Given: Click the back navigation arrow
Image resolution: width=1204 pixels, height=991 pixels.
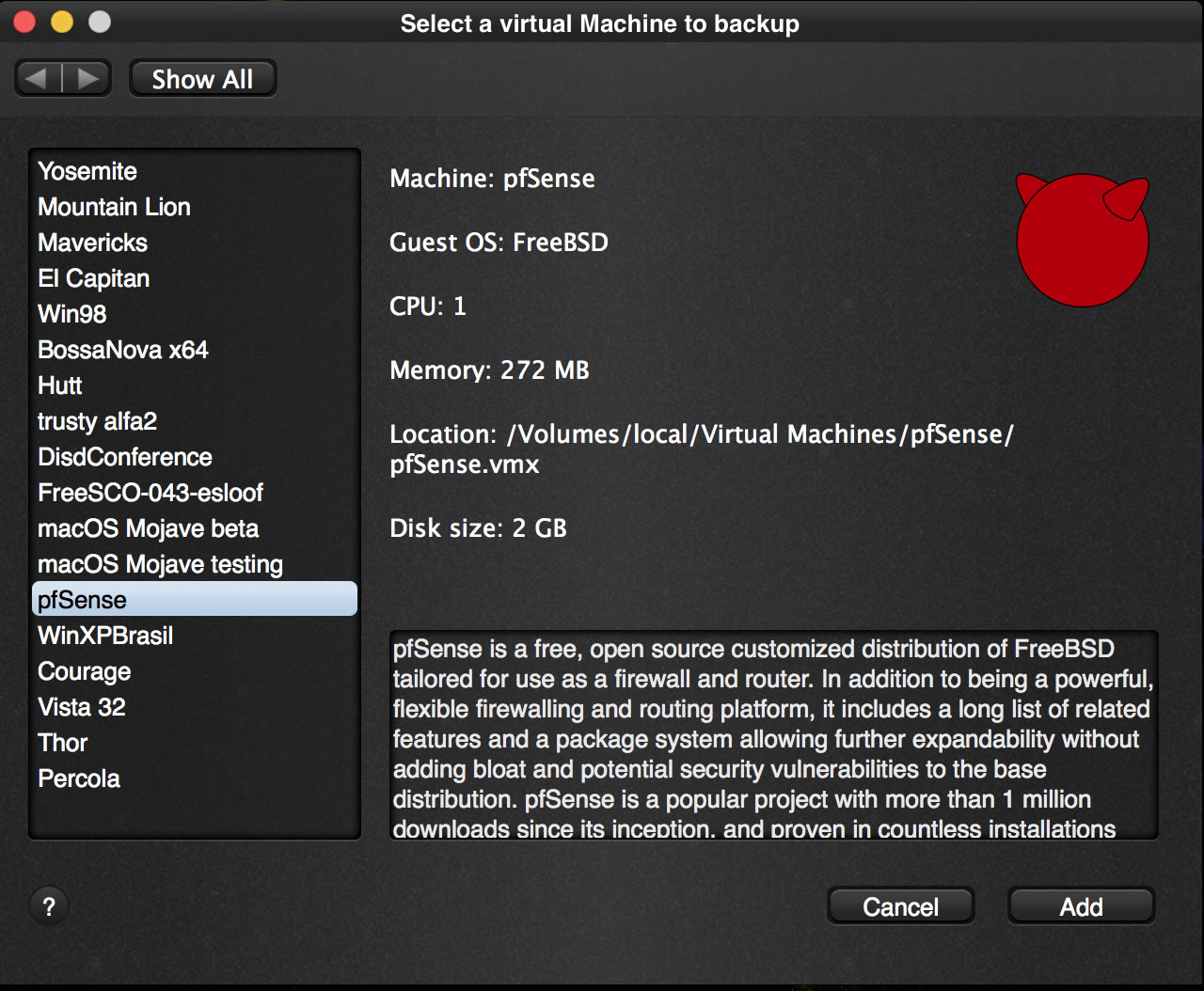Looking at the screenshot, I should tap(39, 79).
